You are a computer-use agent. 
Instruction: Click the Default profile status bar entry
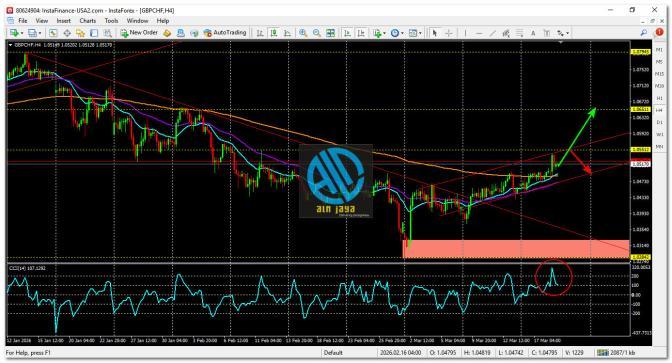[x=333, y=353]
